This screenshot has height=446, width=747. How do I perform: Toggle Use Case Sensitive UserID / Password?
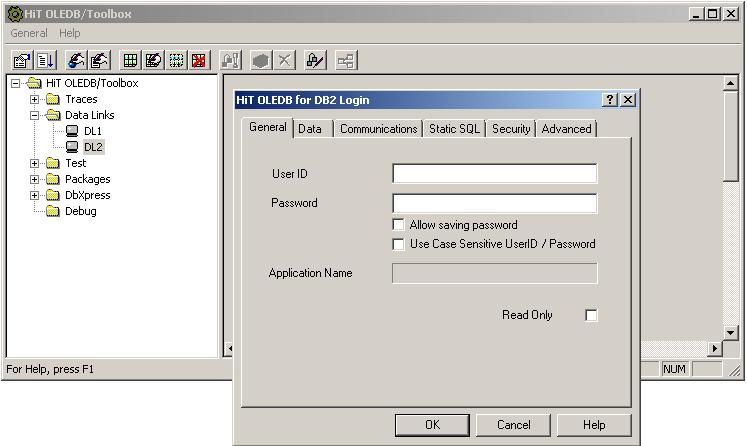(398, 244)
